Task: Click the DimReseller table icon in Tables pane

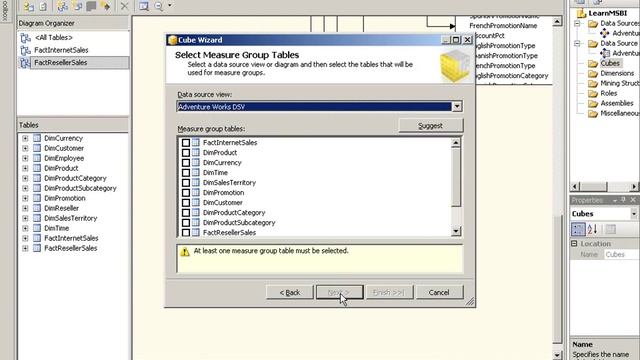Action: [37, 208]
